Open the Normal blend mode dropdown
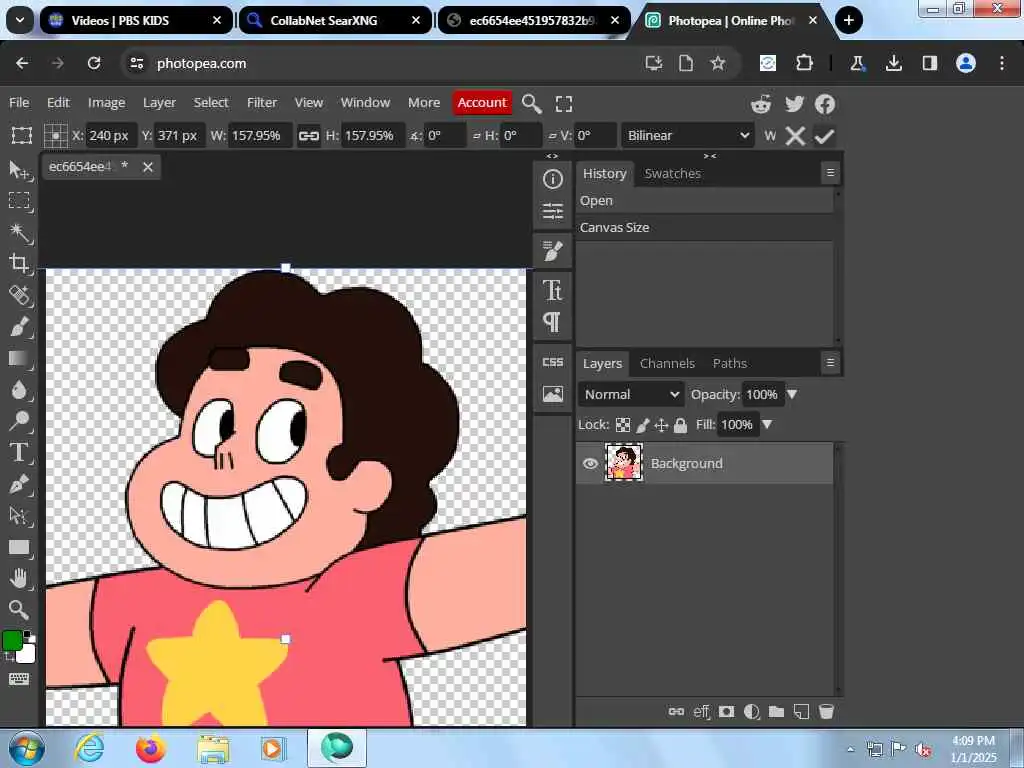This screenshot has width=1024, height=768. pyautogui.click(x=631, y=394)
